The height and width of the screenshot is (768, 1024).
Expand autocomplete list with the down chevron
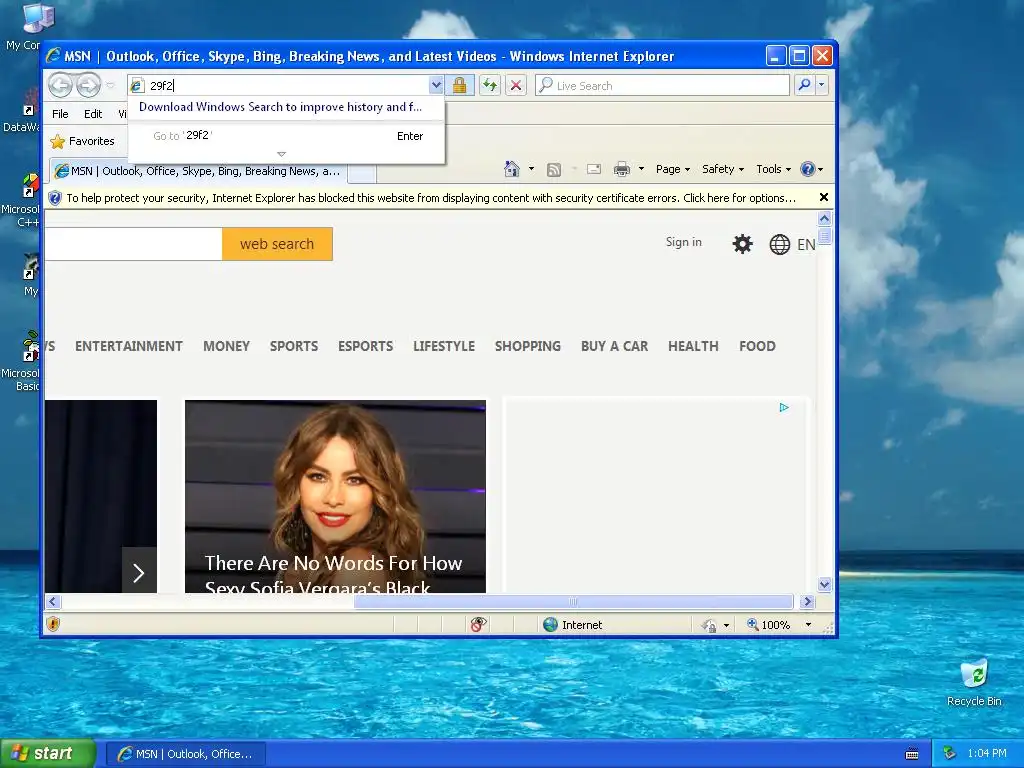(x=281, y=154)
